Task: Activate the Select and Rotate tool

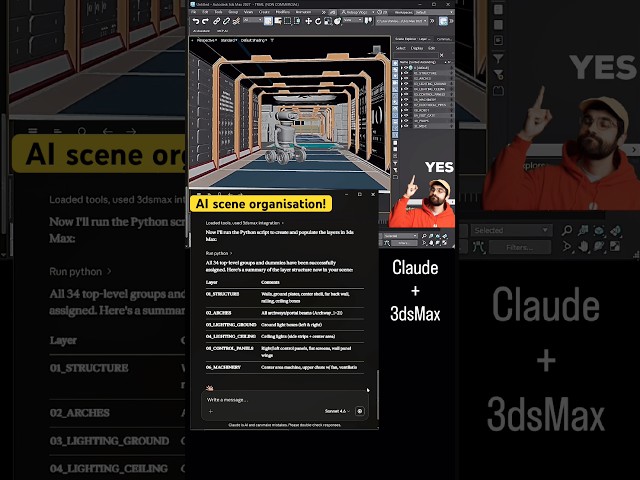Action: point(318,21)
